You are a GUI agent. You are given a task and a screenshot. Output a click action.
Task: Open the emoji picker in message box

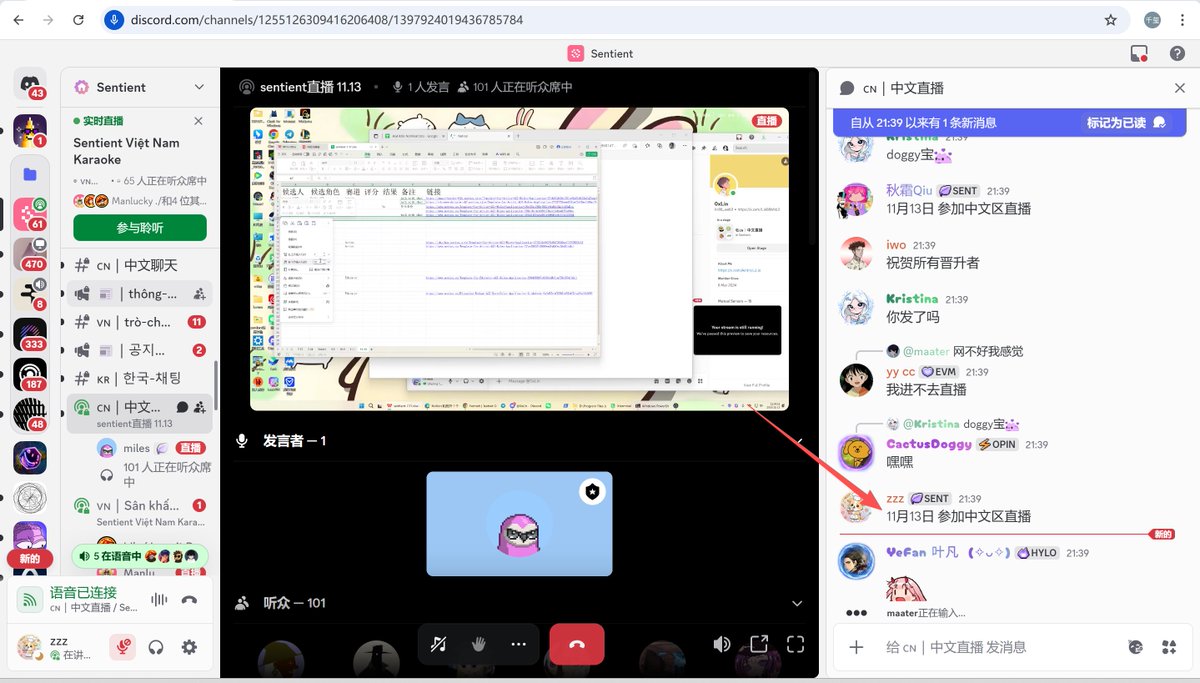pos(1135,647)
